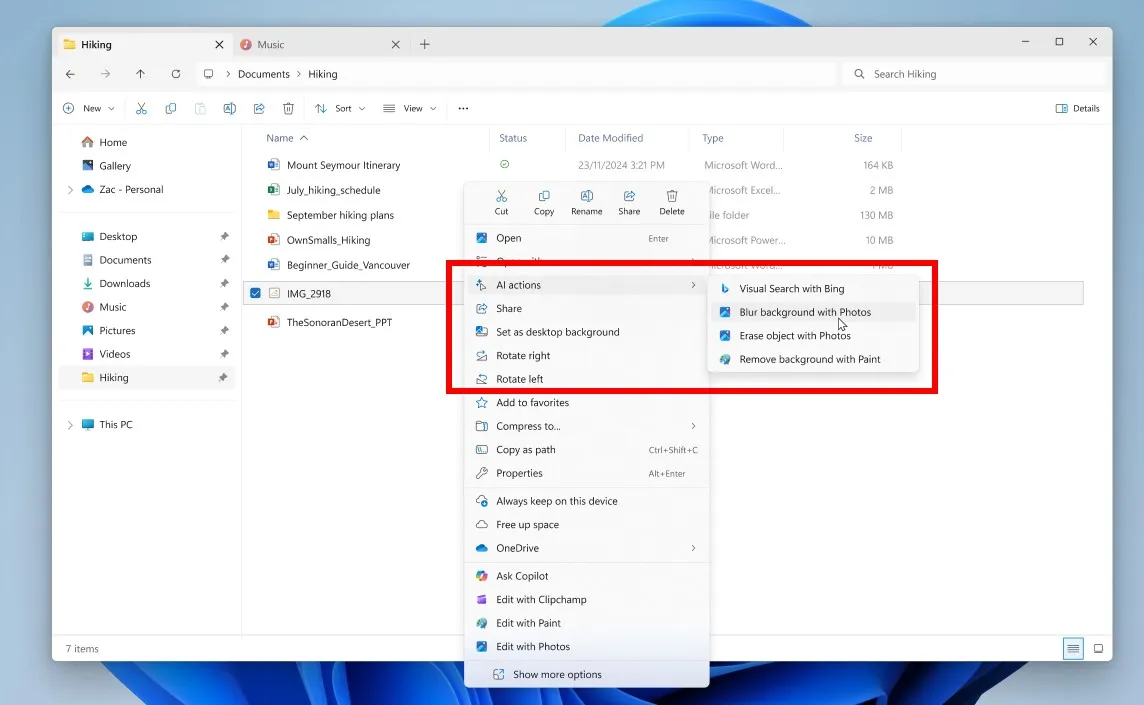Uncheck the IMG_2918 selection checkbox
This screenshot has width=1144, height=705.
point(256,292)
